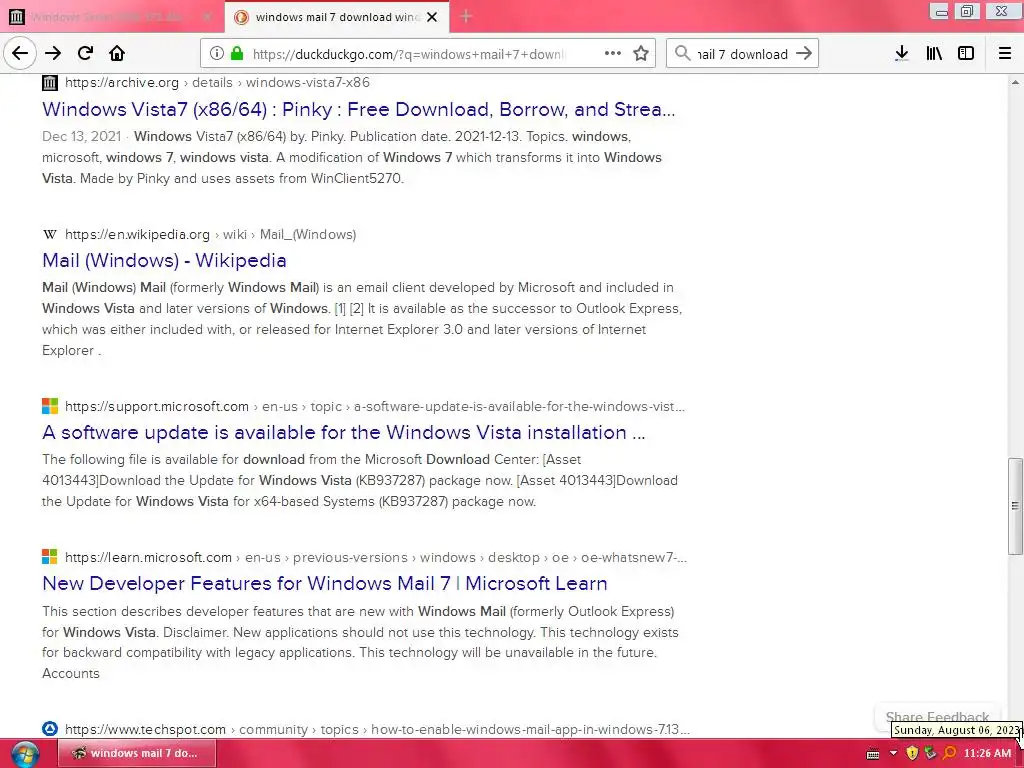Go back to the previous page
Image resolution: width=1024 pixels, height=768 pixels.
pos(20,53)
